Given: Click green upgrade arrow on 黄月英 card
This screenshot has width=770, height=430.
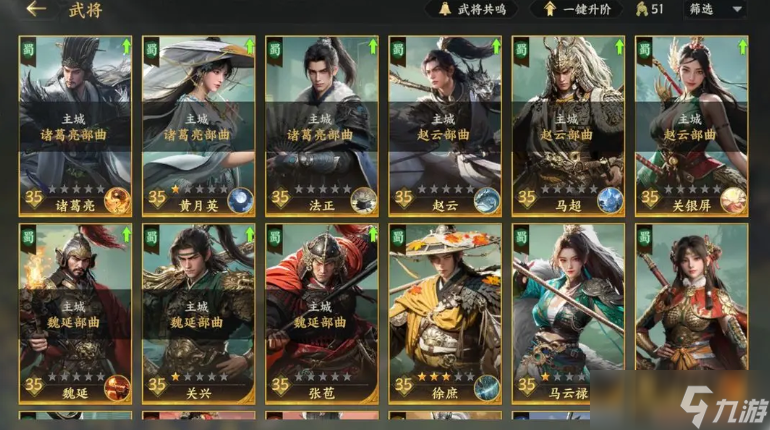Looking at the screenshot, I should click(249, 47).
